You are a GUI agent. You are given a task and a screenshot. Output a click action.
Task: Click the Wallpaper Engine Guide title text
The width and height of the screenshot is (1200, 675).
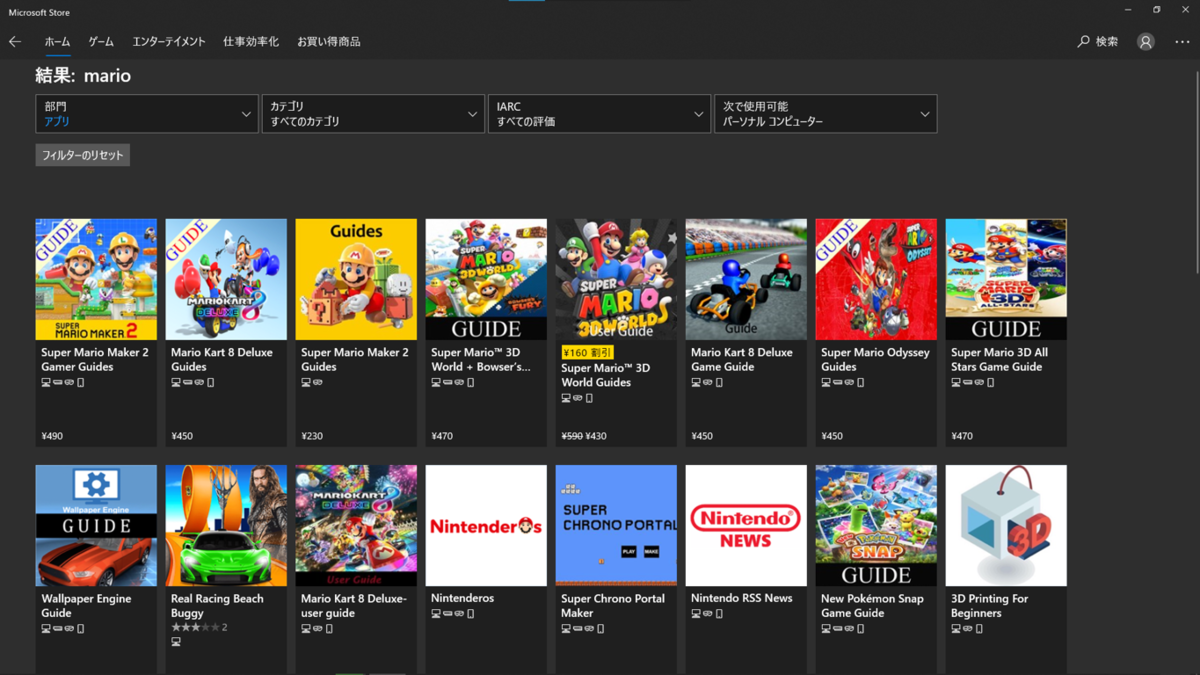tap(86, 606)
